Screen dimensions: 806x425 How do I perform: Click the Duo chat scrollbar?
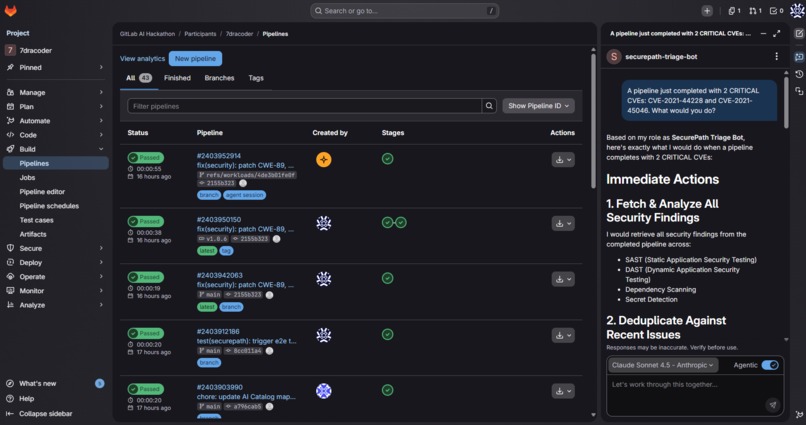click(786, 103)
